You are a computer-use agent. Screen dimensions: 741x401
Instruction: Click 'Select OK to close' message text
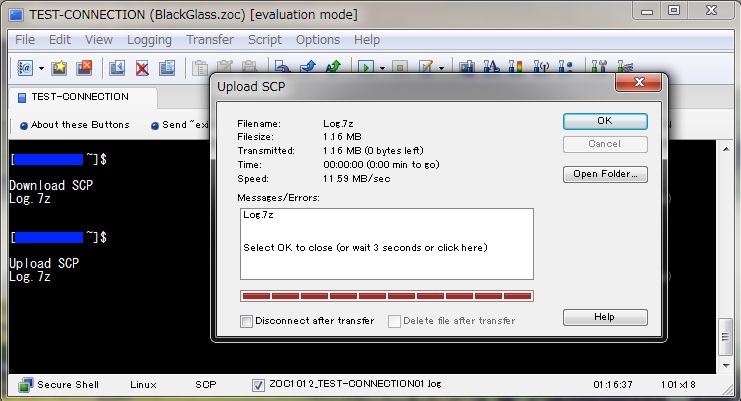click(365, 247)
